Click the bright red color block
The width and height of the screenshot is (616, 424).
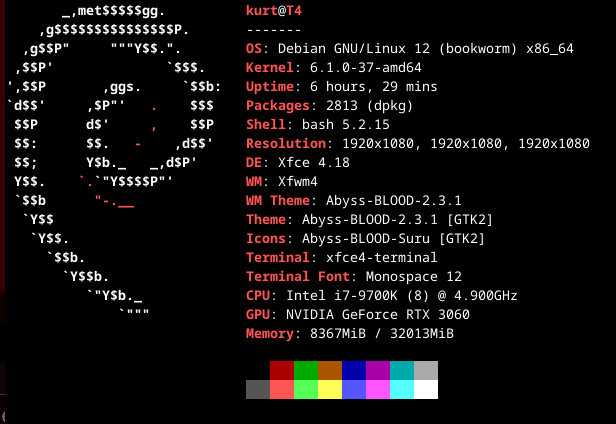(282, 389)
